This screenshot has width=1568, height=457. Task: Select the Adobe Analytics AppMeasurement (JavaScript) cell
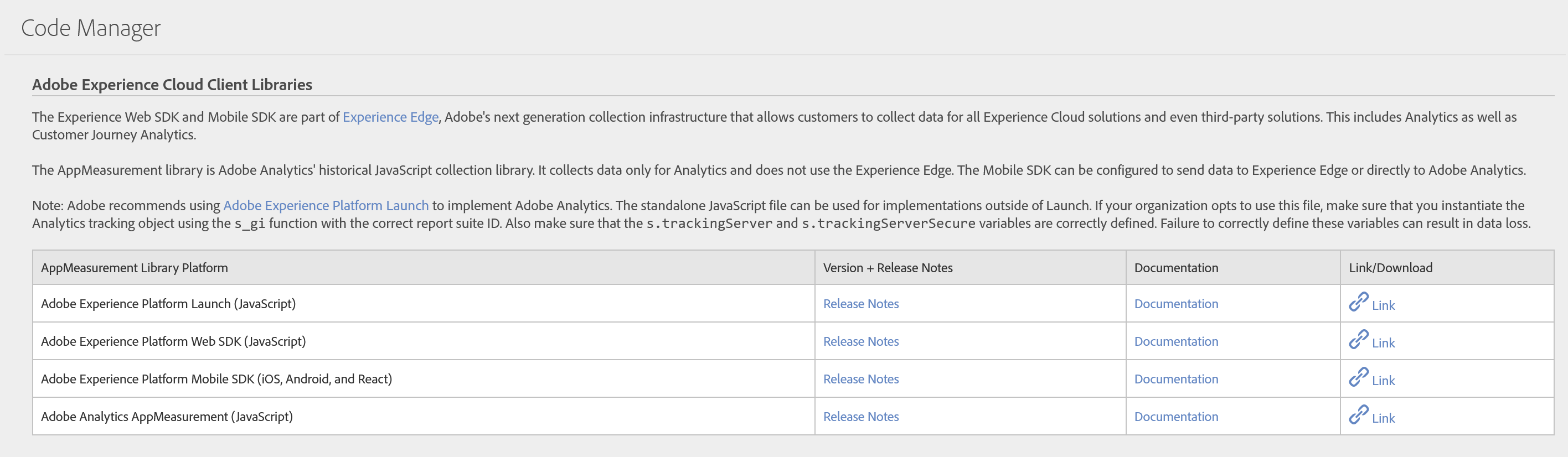424,417
